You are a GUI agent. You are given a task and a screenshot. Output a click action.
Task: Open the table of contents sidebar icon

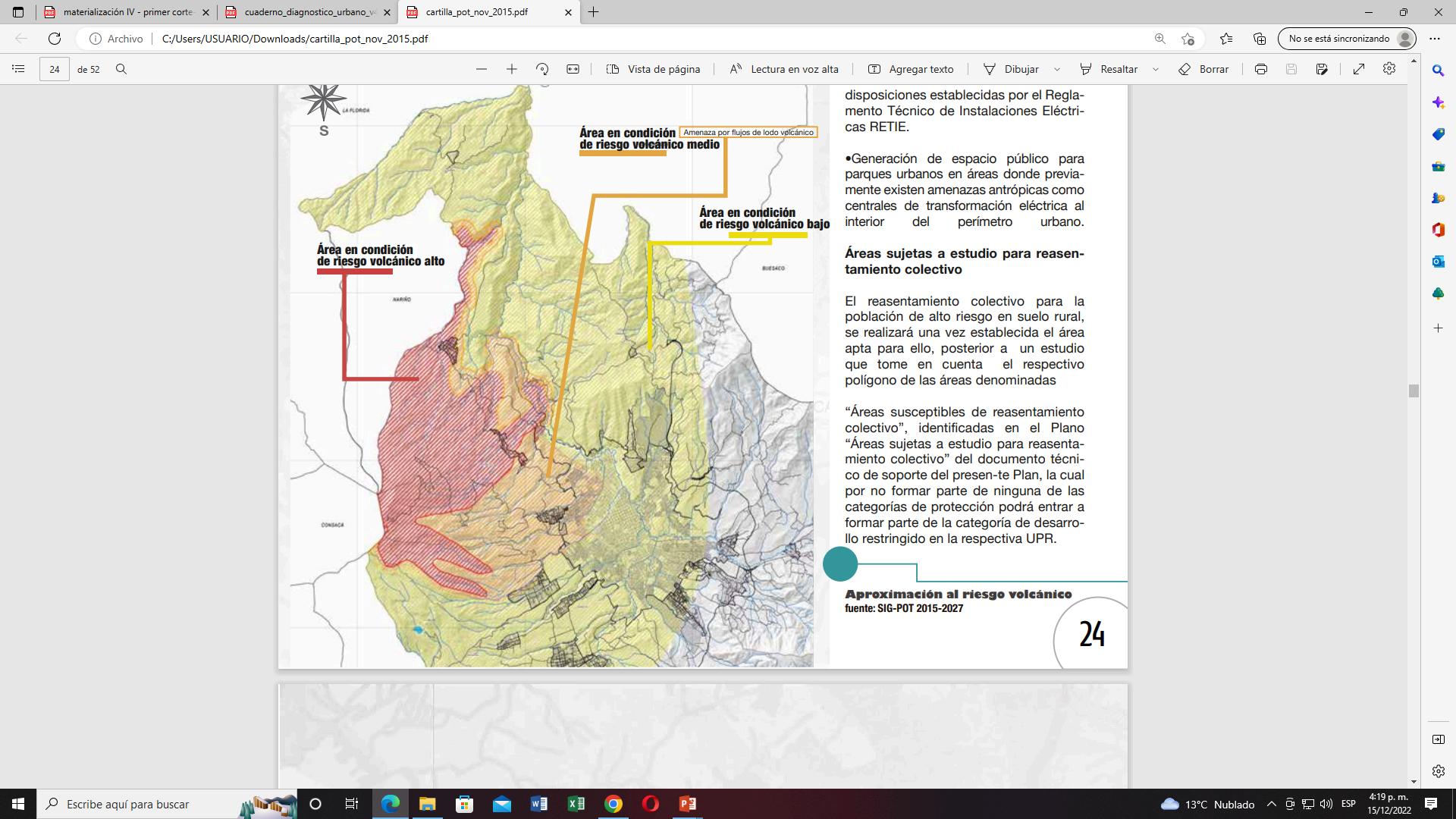click(18, 69)
